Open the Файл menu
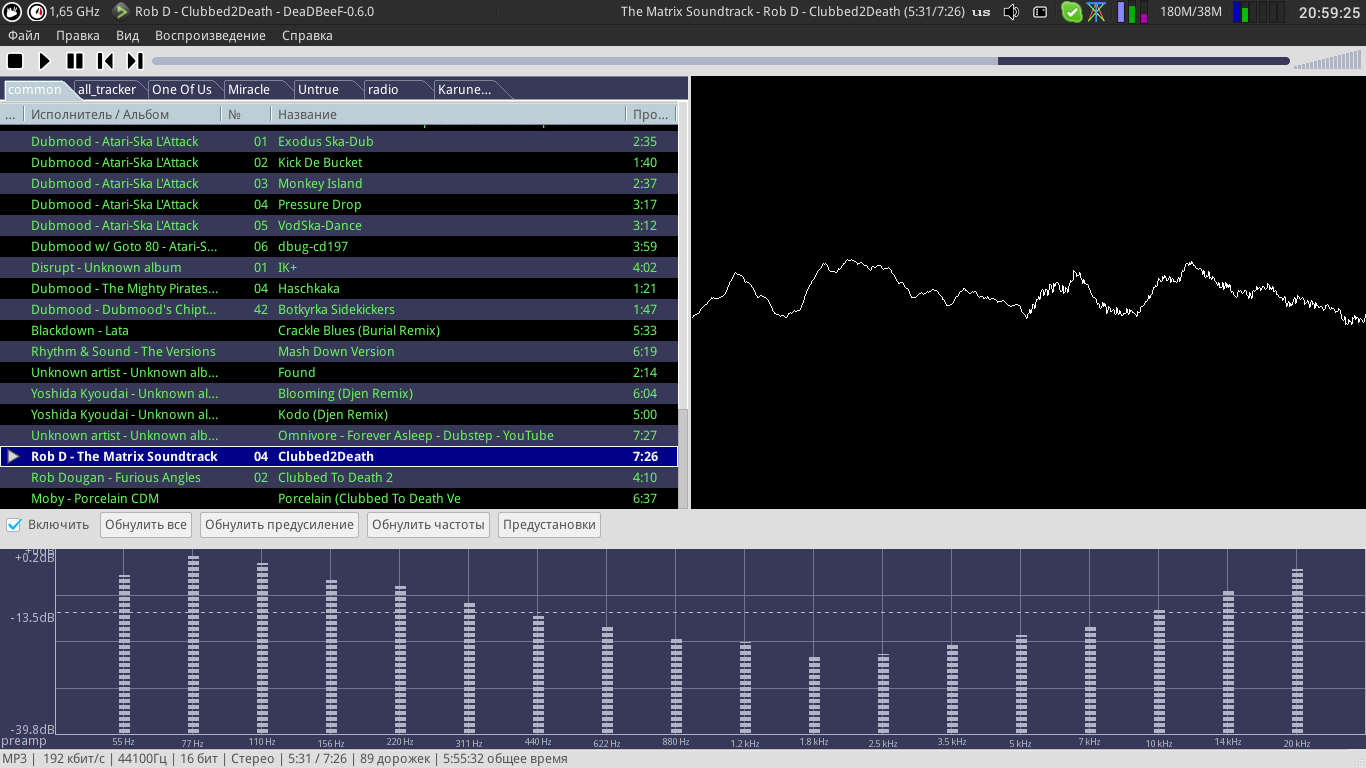Viewport: 1366px width, 768px height. point(24,35)
